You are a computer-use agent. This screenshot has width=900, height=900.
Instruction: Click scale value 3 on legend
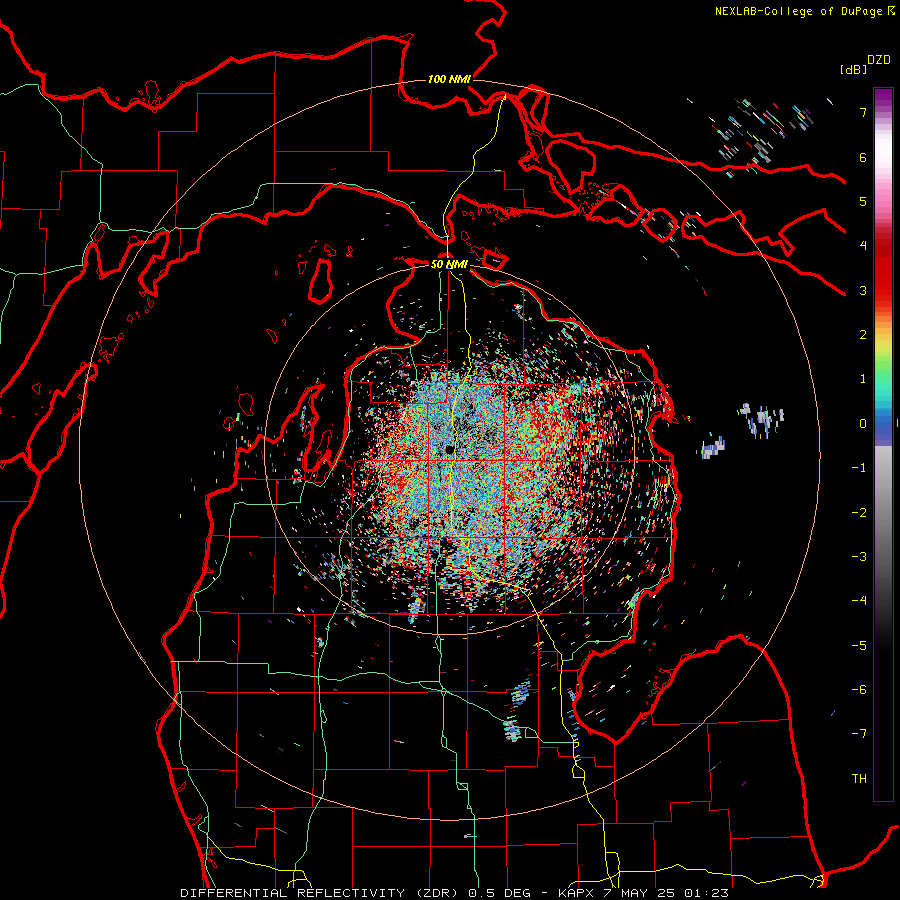(863, 290)
